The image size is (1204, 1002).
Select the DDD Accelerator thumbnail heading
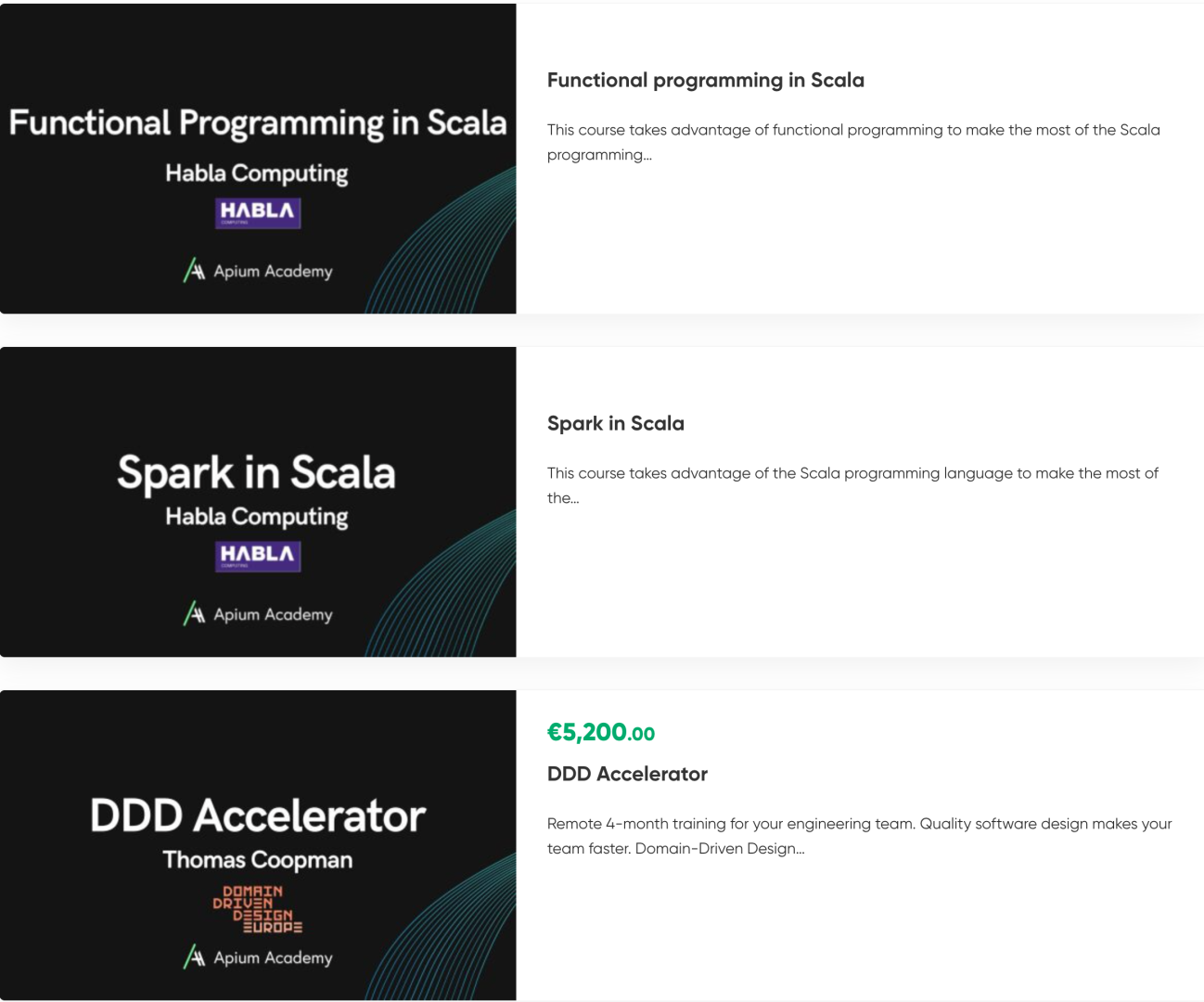point(258,816)
